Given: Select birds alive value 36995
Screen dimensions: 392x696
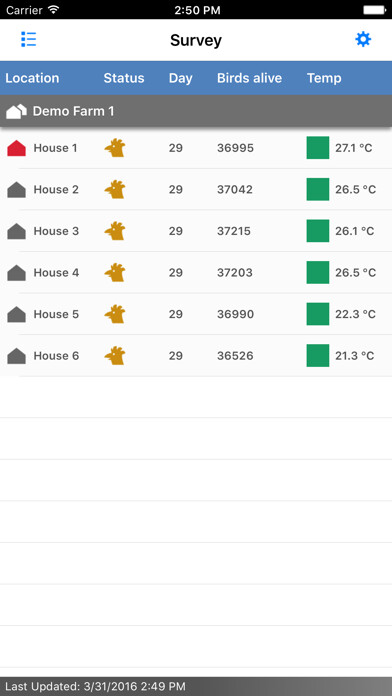Looking at the screenshot, I should pyautogui.click(x=235, y=148).
